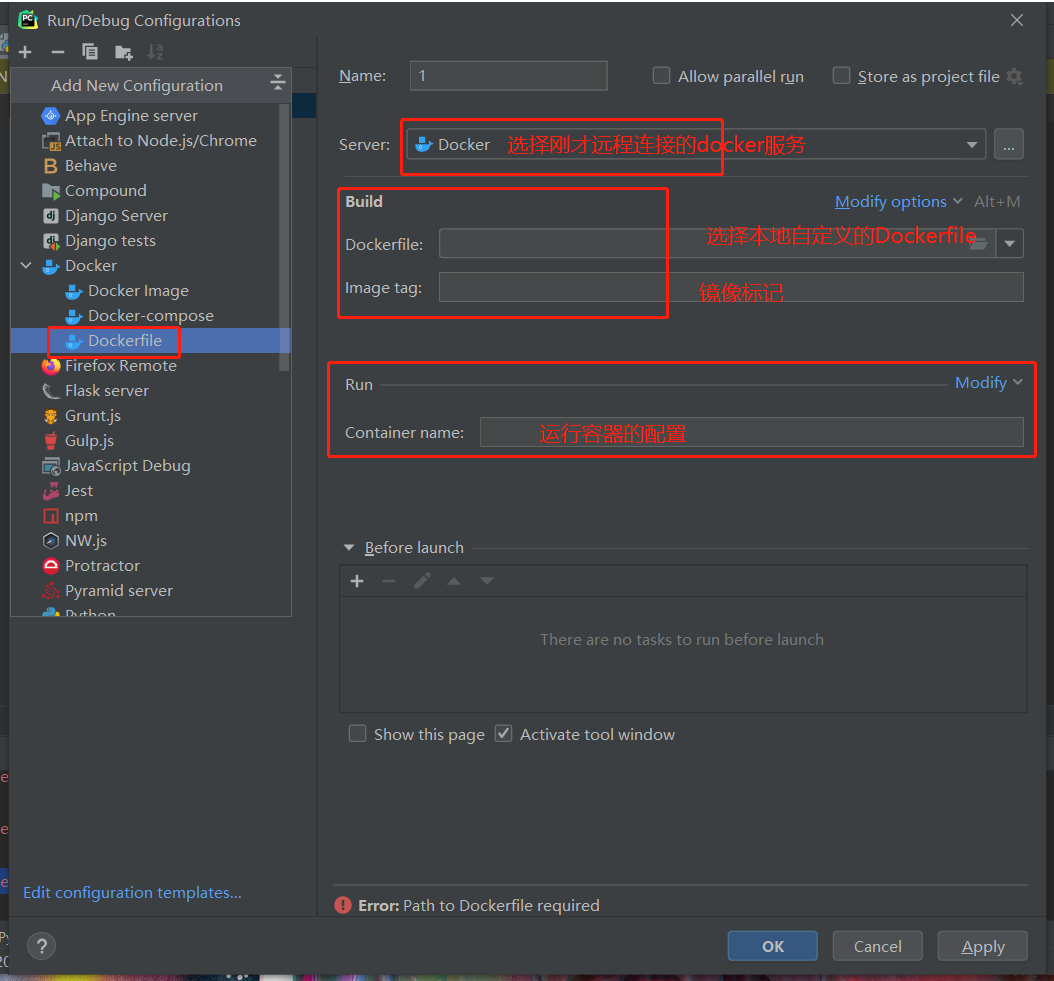1054x981 pixels.
Task: Enable Store as project file checkbox
Action: [841, 75]
